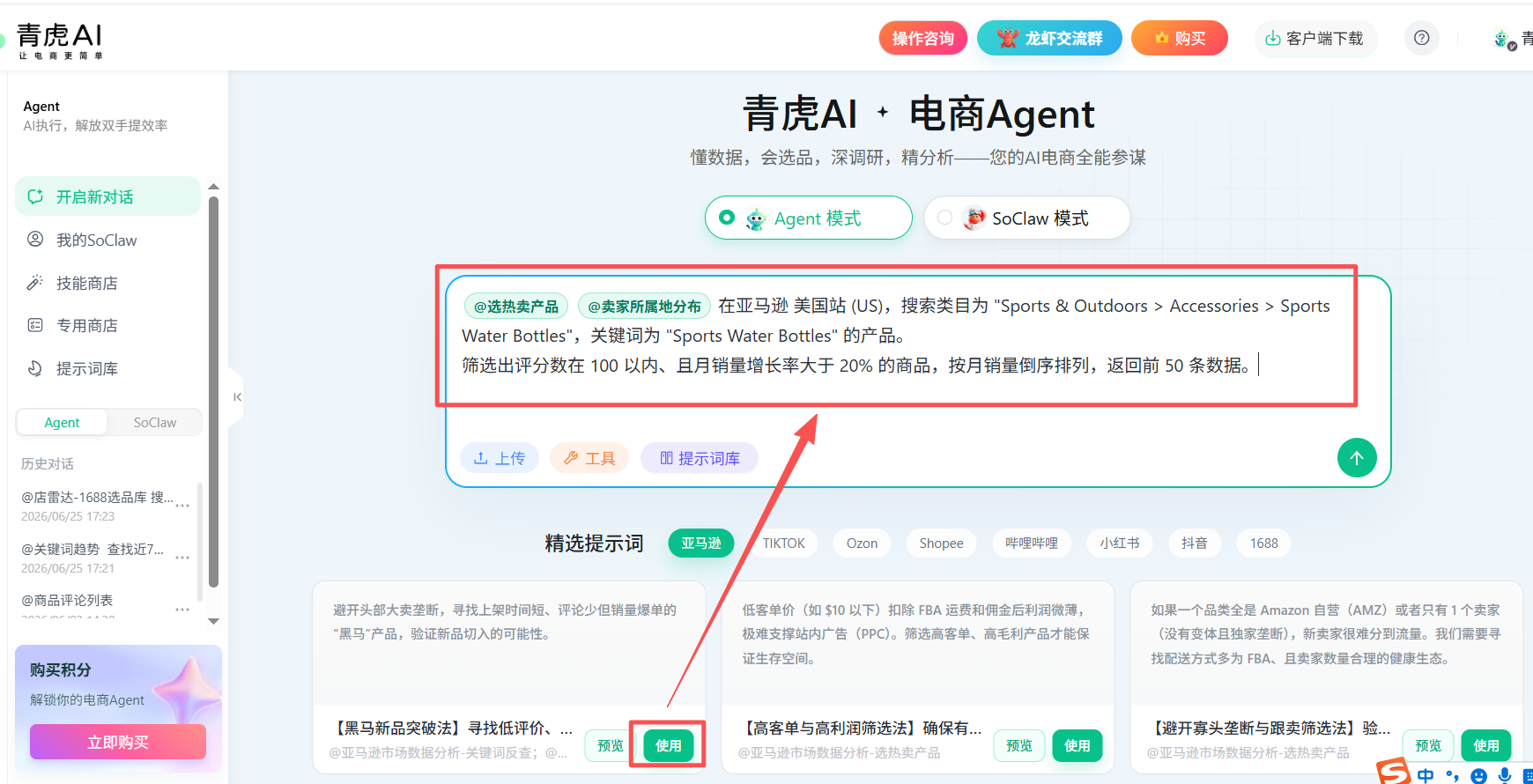Click the 工具 tools button
The height and width of the screenshot is (784, 1533).
(x=589, y=458)
